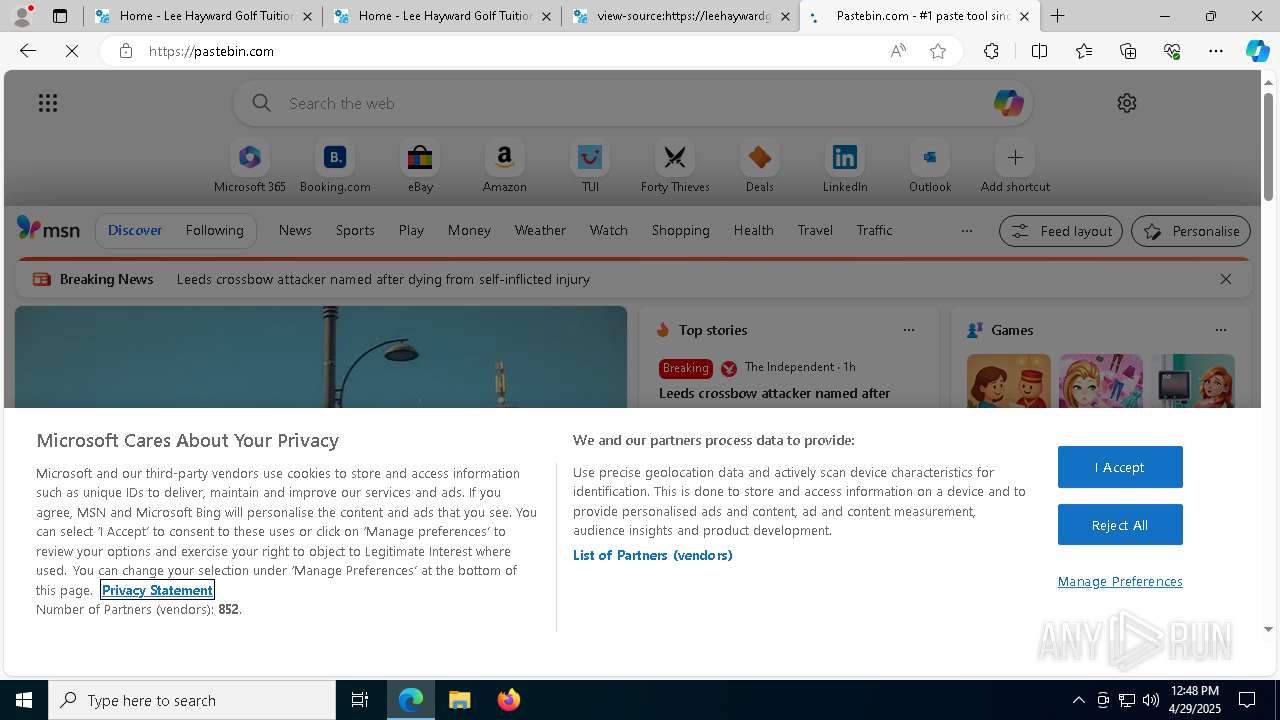Open the apps grid launcher icon
1280x720 pixels.
(48, 103)
